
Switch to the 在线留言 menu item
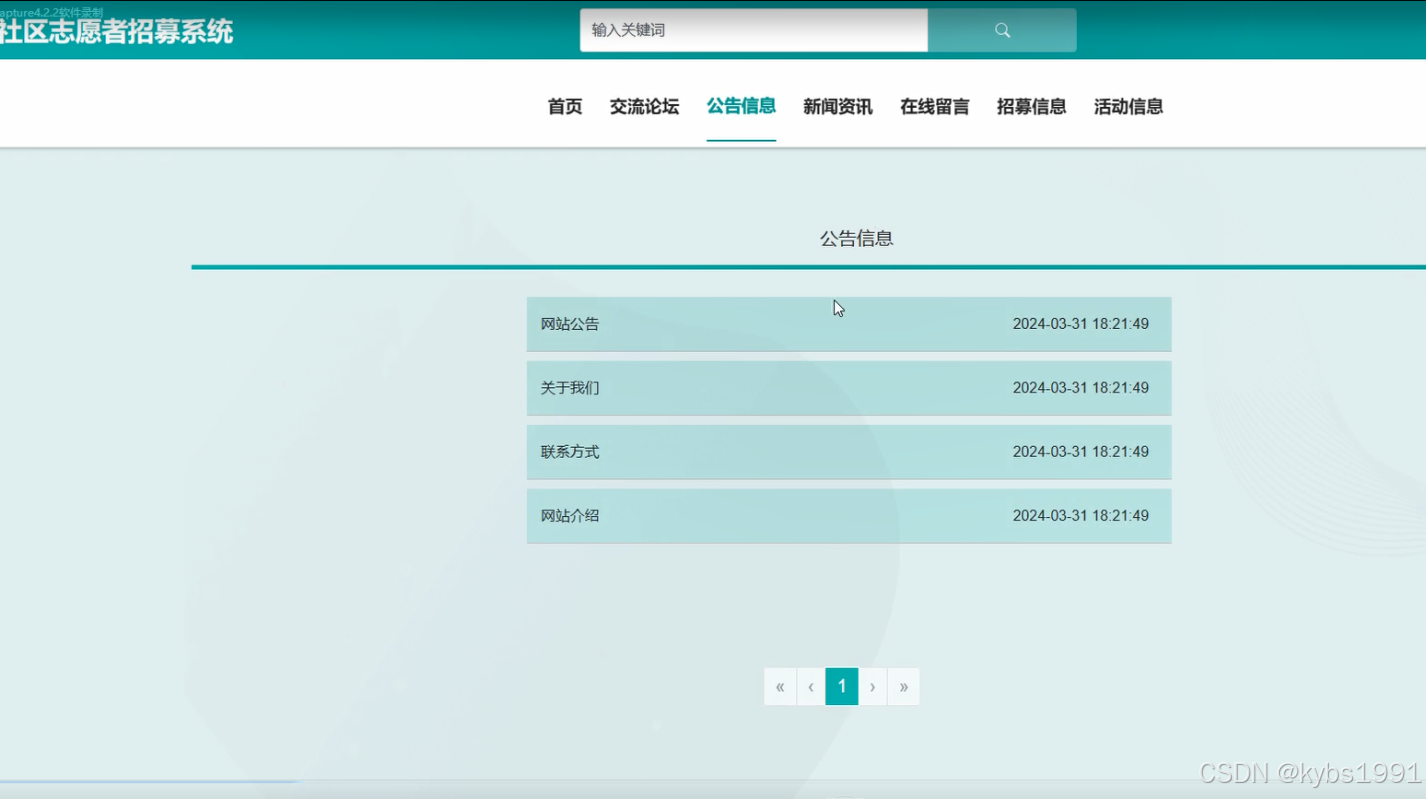pyautogui.click(x=934, y=106)
